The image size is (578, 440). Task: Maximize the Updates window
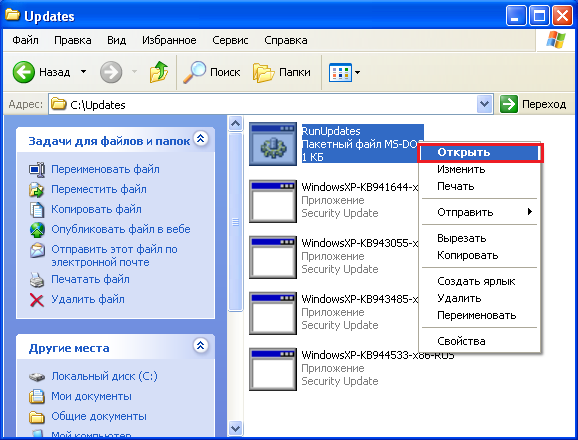539,16
